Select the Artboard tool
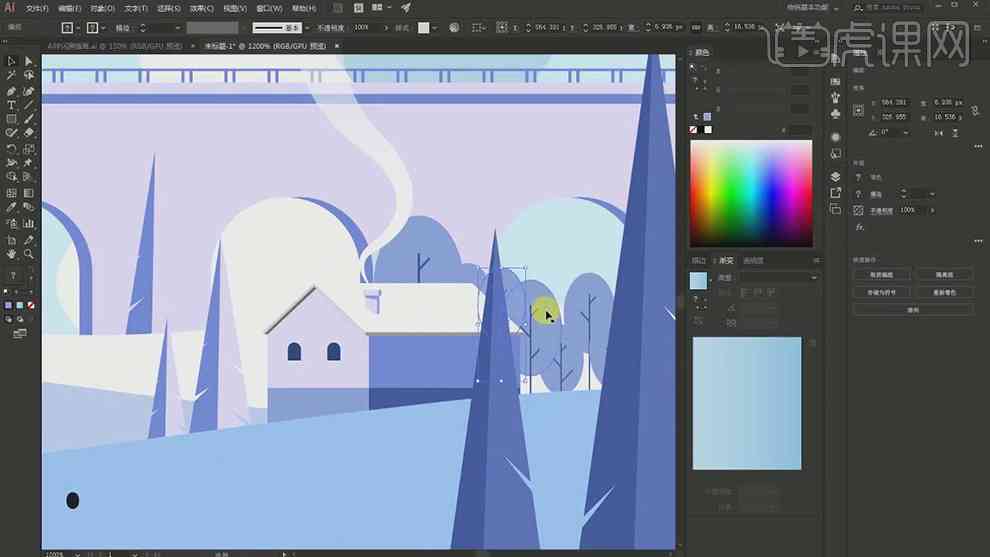This screenshot has height=557, width=990. (11, 240)
